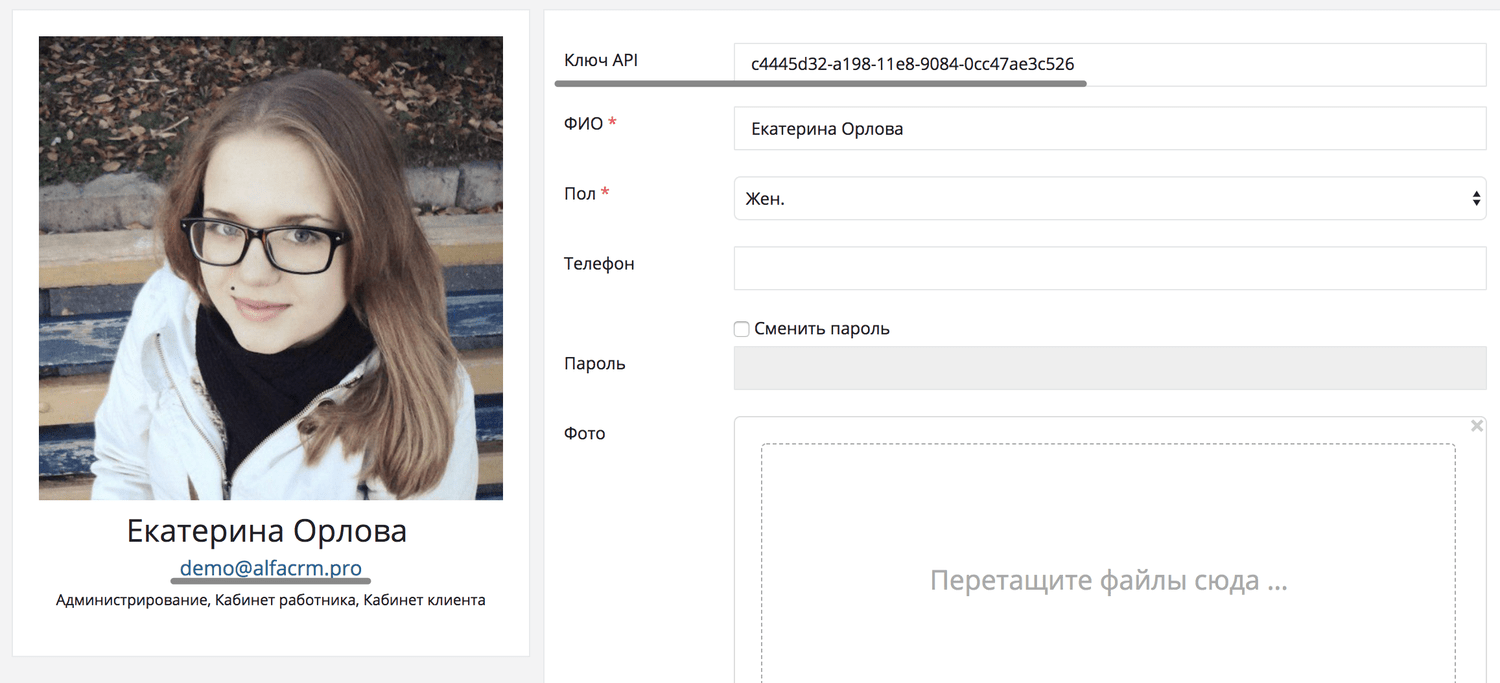Click the profile photo of Екатерина Орлова
This screenshot has width=1500, height=683.
click(x=271, y=268)
